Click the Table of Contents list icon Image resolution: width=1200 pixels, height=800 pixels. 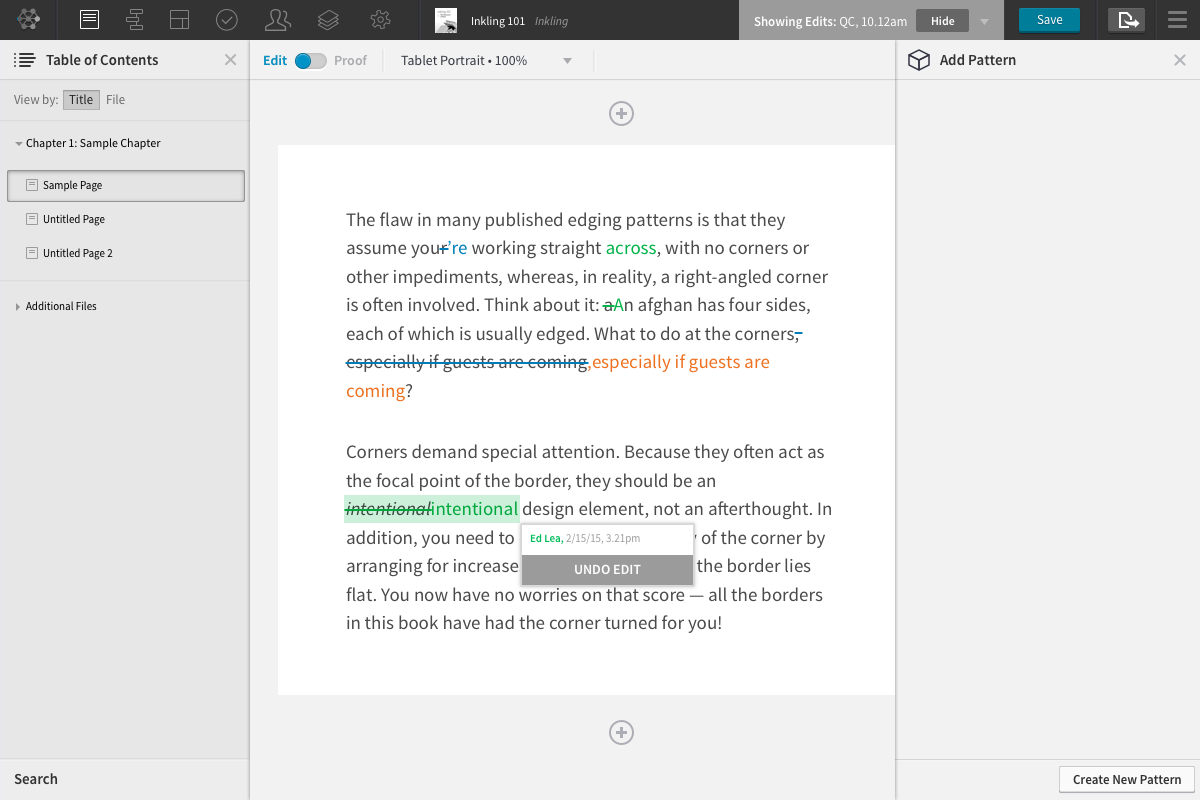pyautogui.click(x=25, y=60)
